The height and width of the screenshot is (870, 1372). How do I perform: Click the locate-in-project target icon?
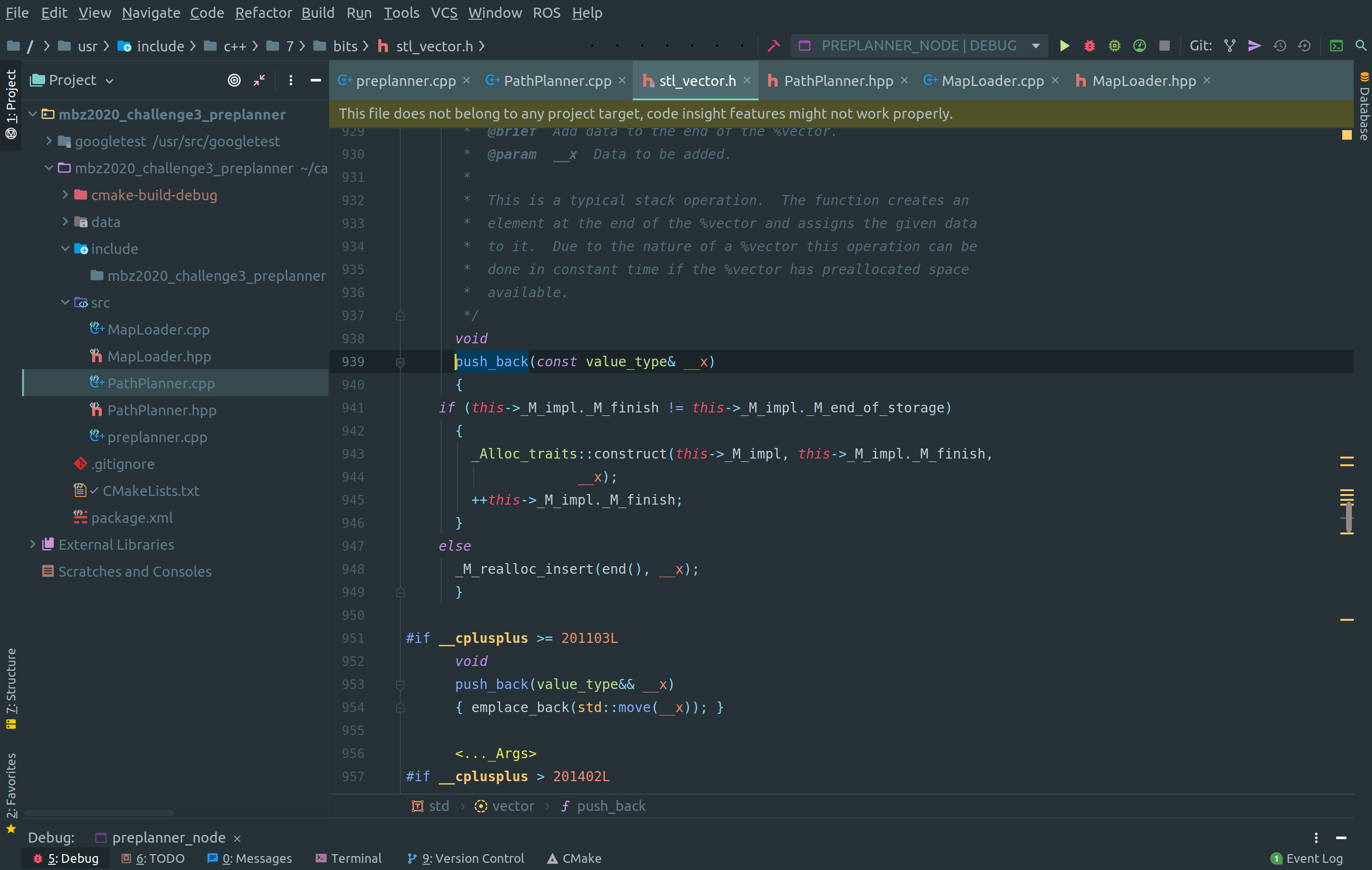coord(234,80)
